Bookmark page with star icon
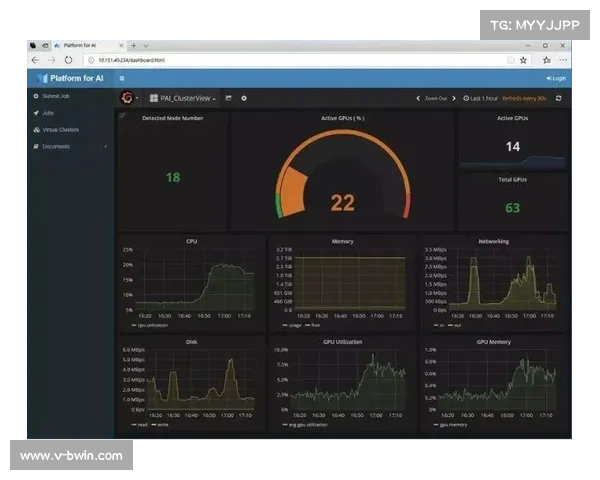 click(523, 60)
